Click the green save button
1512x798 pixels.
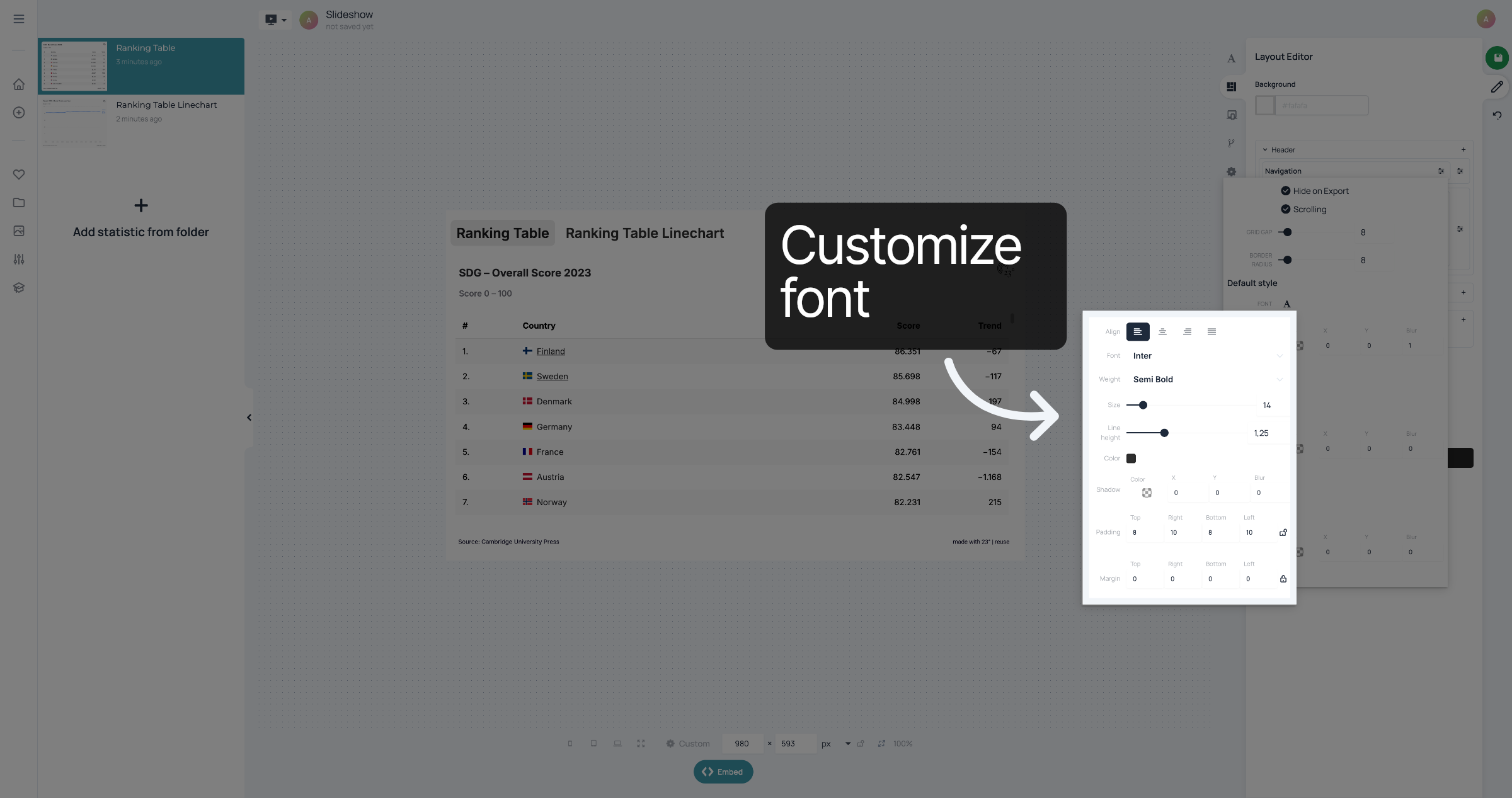(1497, 58)
